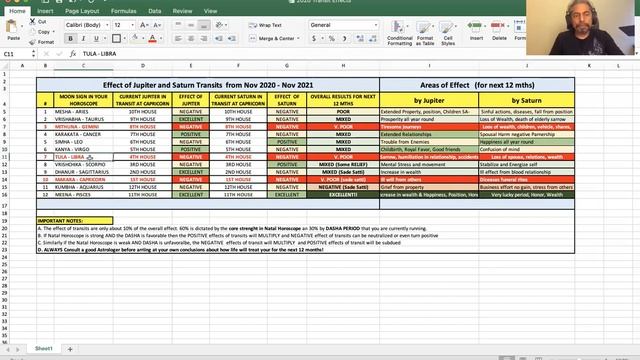Switch to the Review ribbon tab
This screenshot has height=360, width=640.
[182, 11]
